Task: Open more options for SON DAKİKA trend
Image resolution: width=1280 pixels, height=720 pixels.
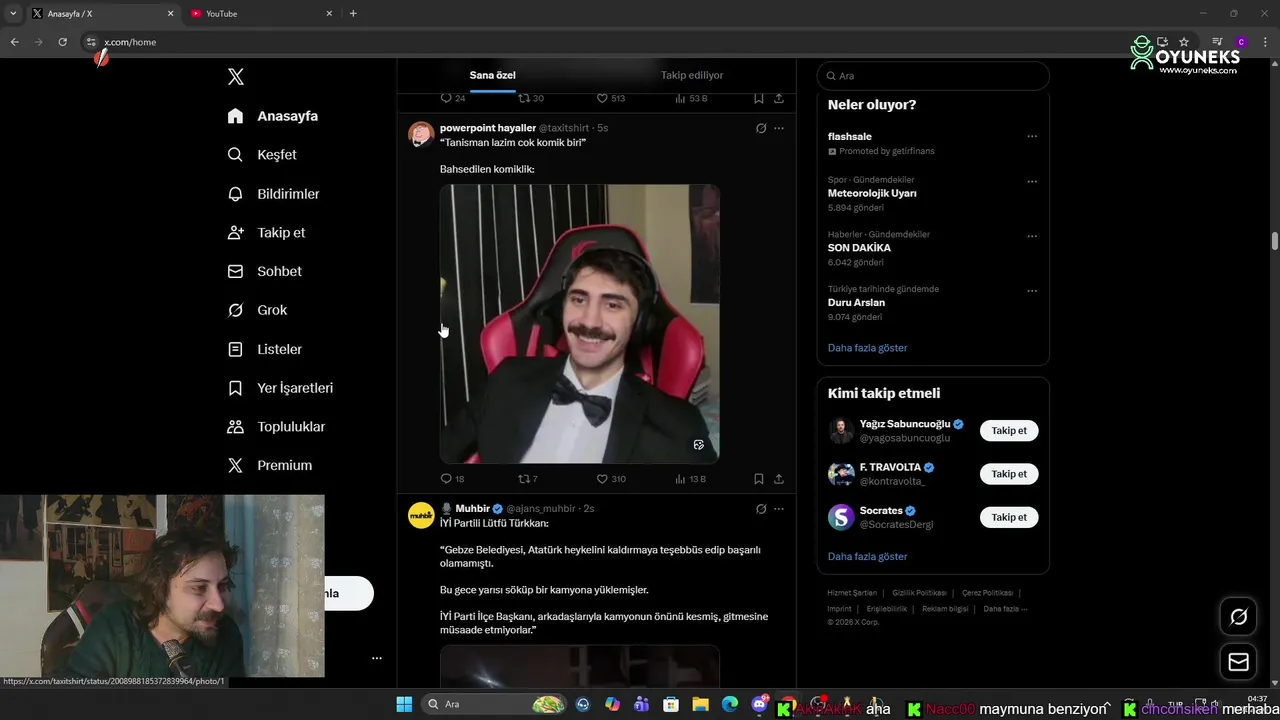Action: 1032,237
